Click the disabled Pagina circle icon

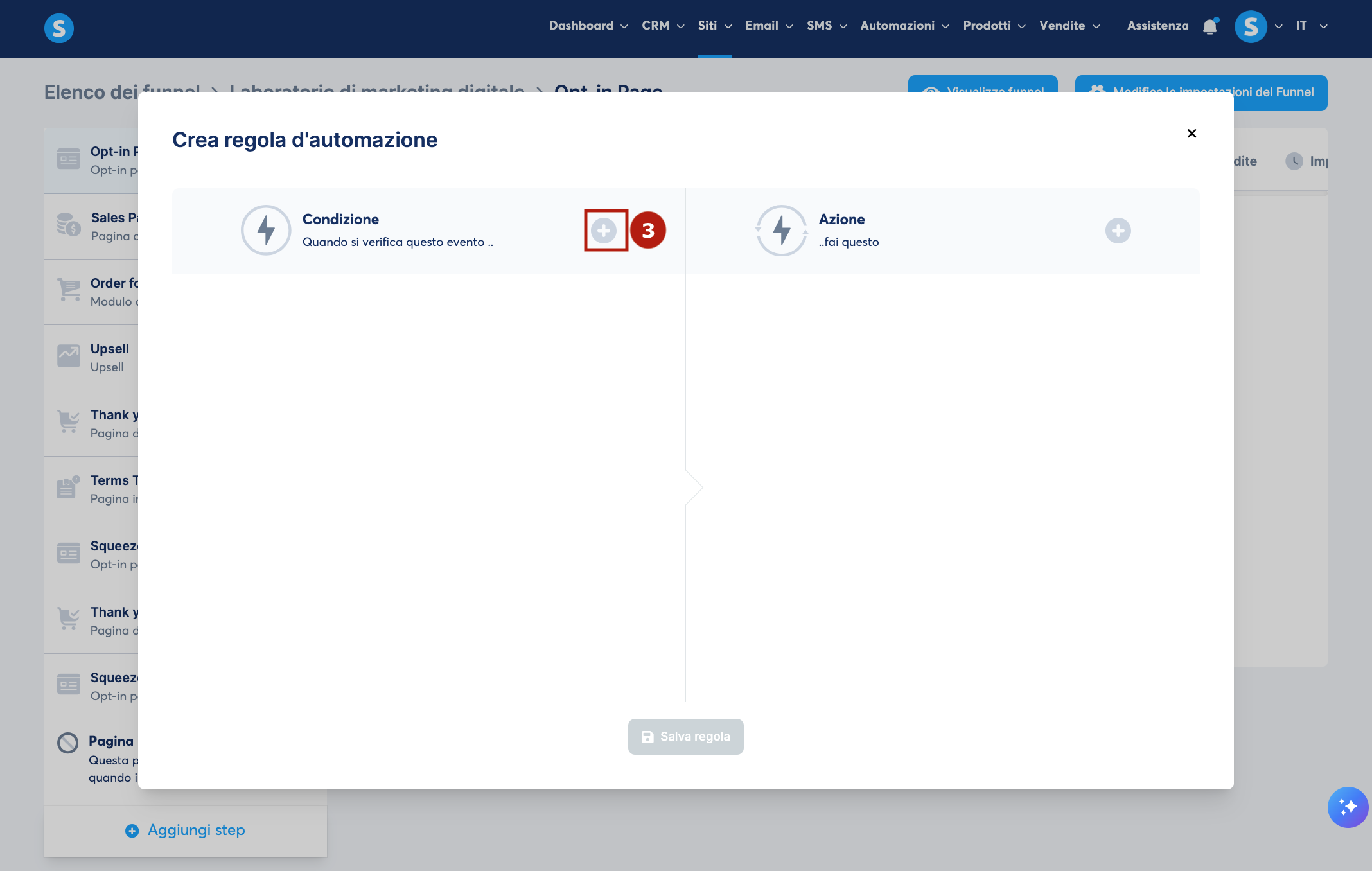68,743
